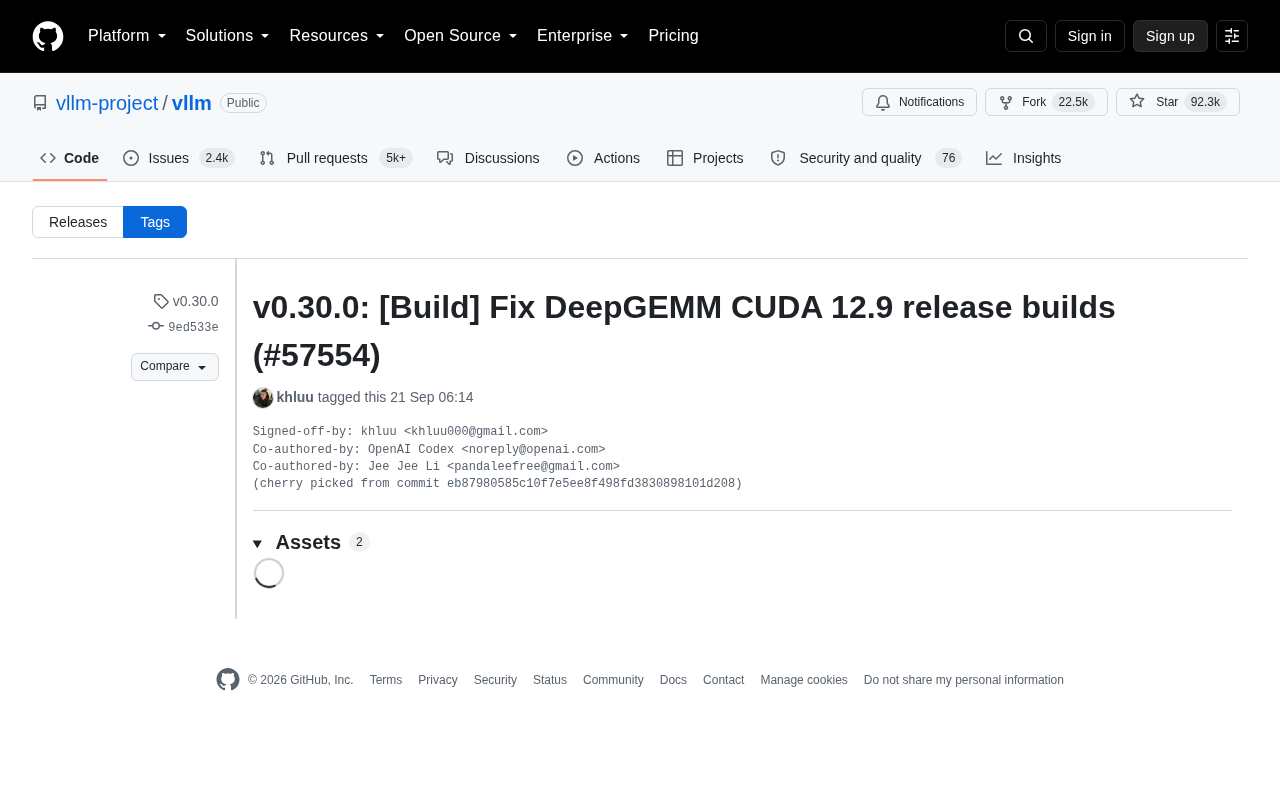Open the Docs footer link
The width and height of the screenshot is (1280, 800).
[673, 680]
